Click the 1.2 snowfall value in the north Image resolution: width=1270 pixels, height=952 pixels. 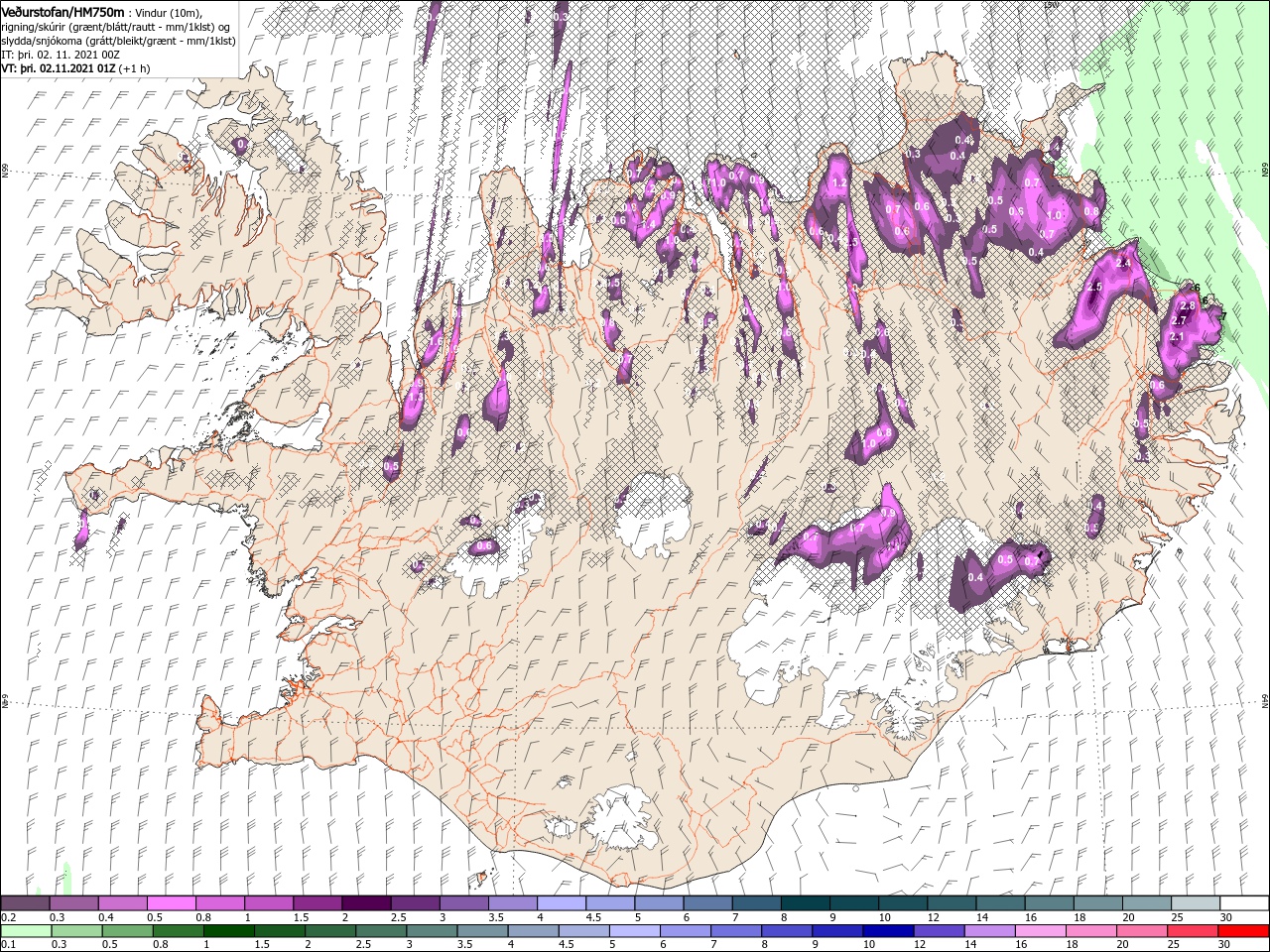point(839,183)
